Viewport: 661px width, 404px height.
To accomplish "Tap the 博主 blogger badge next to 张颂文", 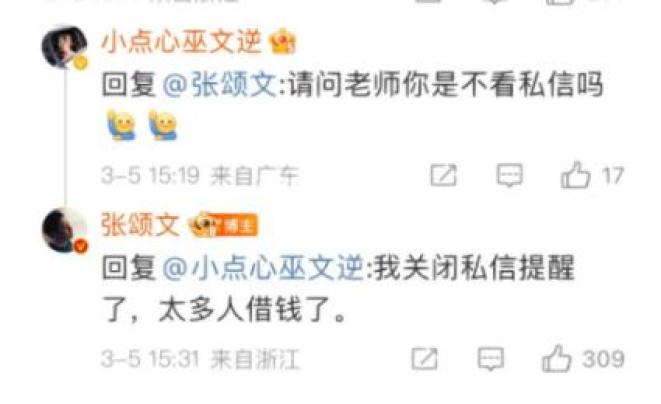I will click(223, 225).
